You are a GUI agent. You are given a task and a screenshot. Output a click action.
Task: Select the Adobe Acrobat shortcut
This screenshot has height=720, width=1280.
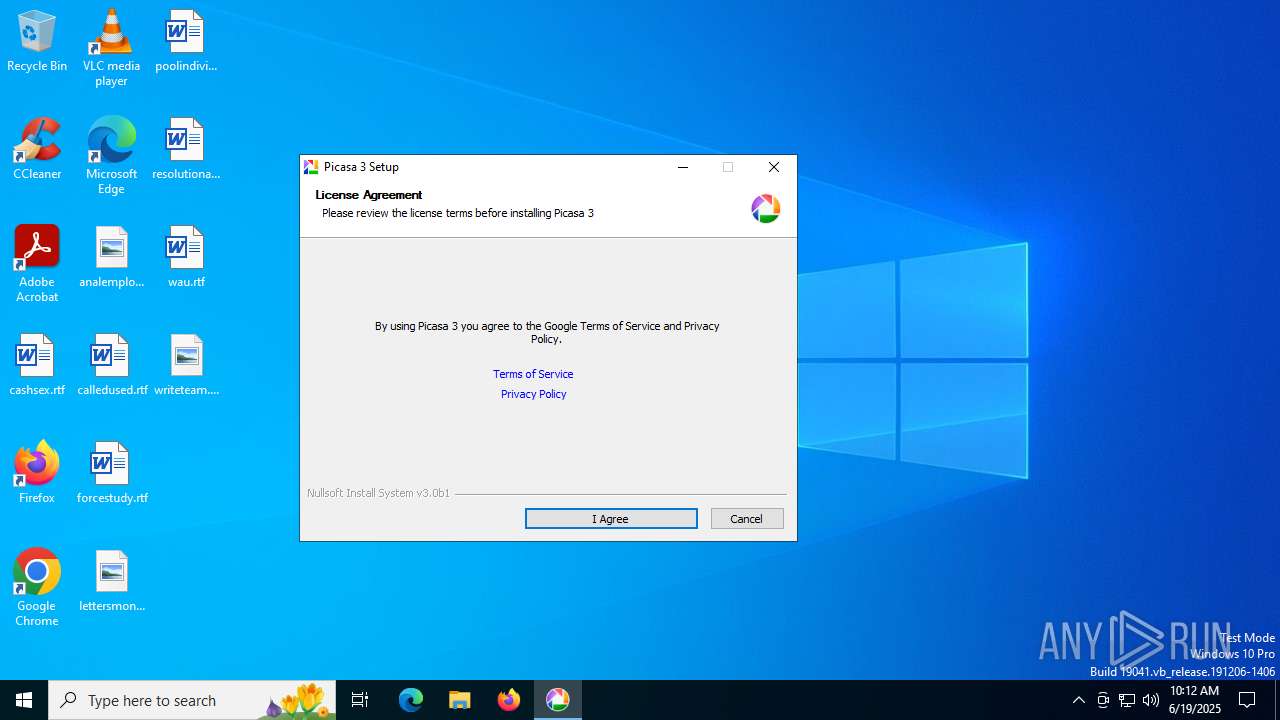tap(37, 264)
